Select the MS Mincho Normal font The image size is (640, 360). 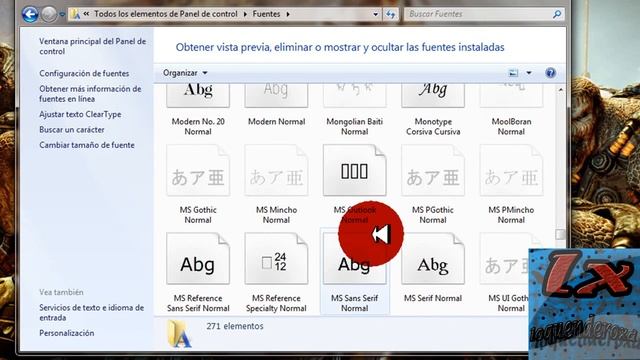276,184
